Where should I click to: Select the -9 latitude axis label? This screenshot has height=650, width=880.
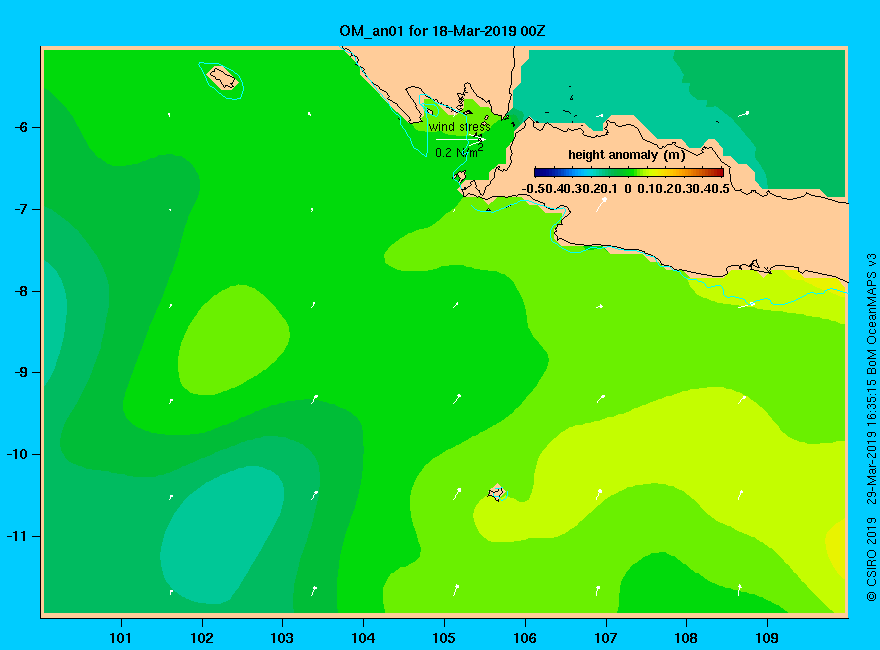coord(21,373)
